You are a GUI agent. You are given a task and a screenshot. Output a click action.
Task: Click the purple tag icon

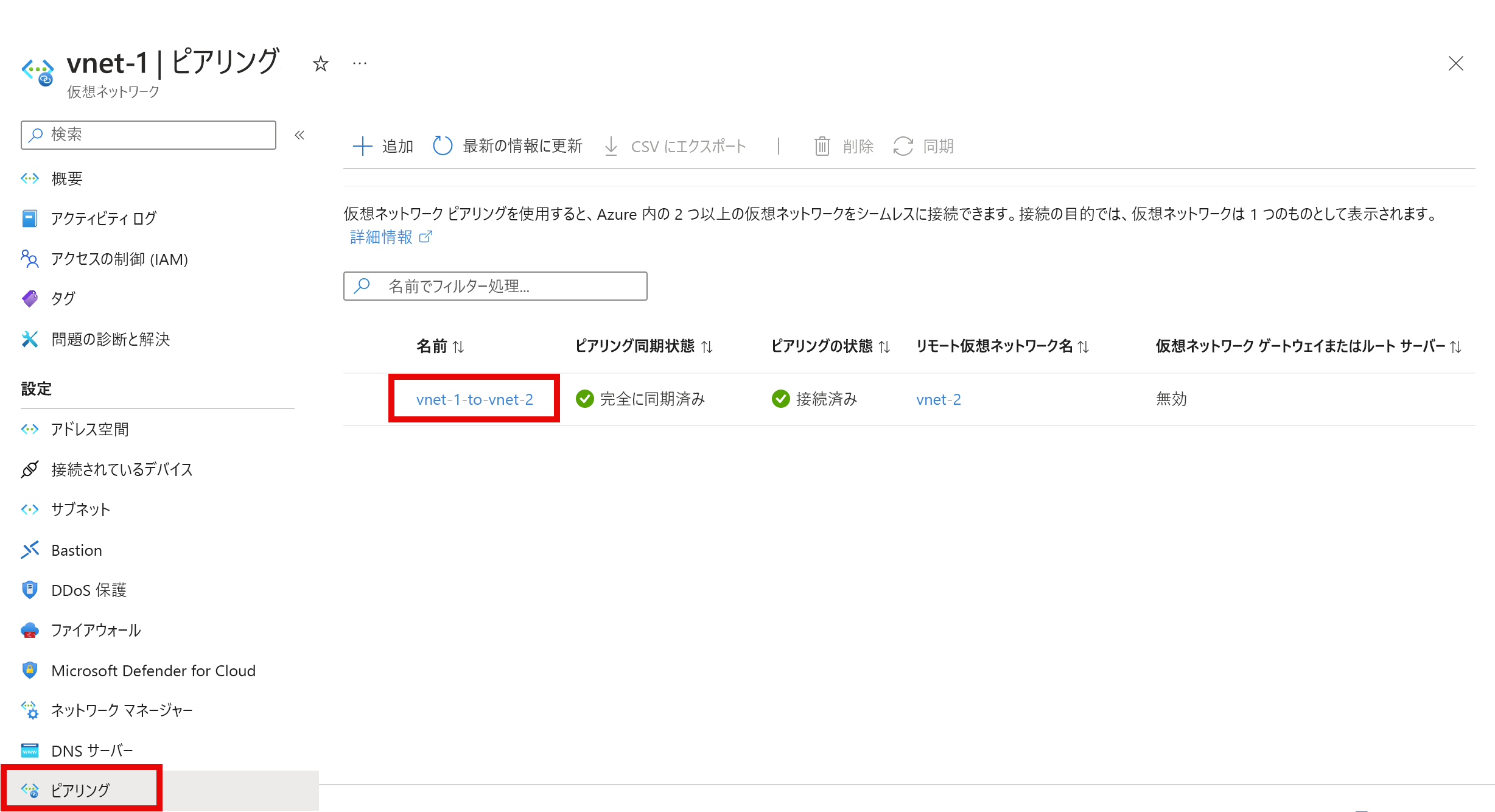click(x=30, y=298)
